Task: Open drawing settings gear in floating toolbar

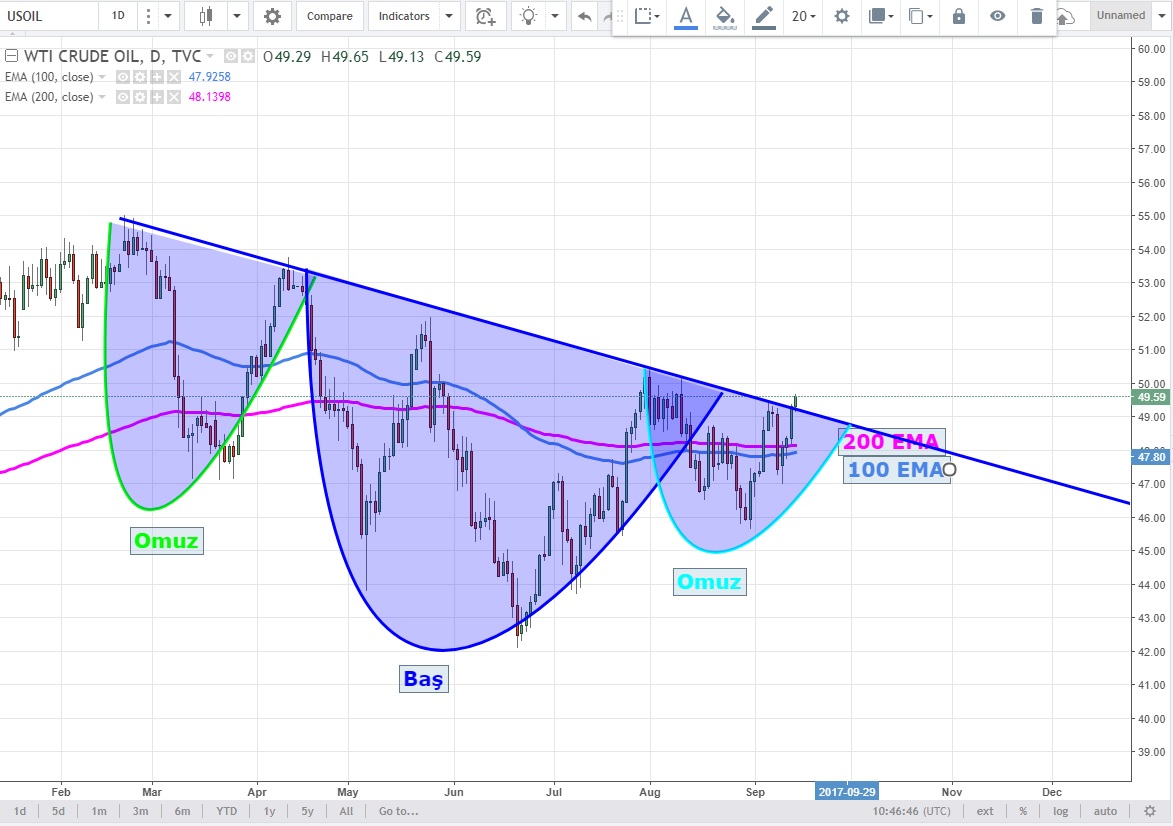Action: tap(842, 16)
